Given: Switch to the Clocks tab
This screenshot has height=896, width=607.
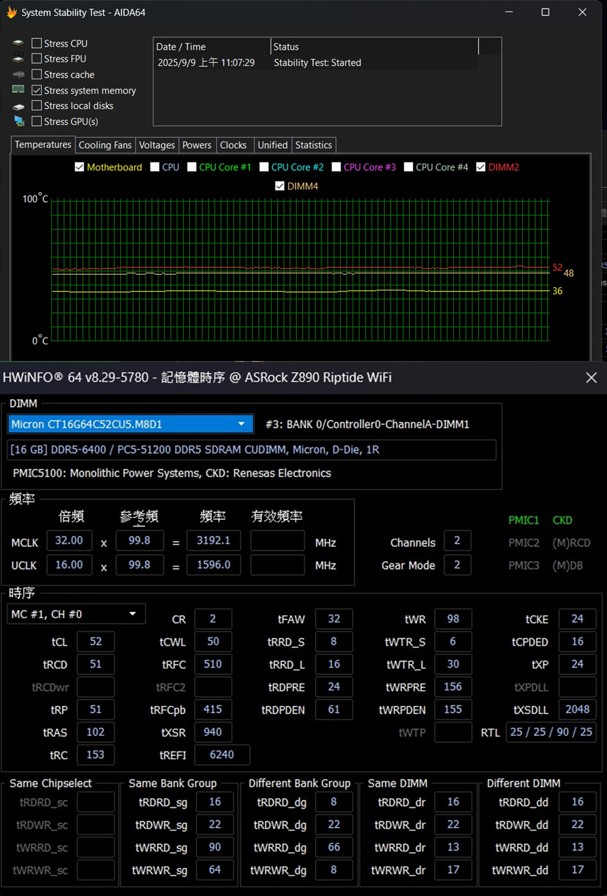Looking at the screenshot, I should pyautogui.click(x=233, y=145).
